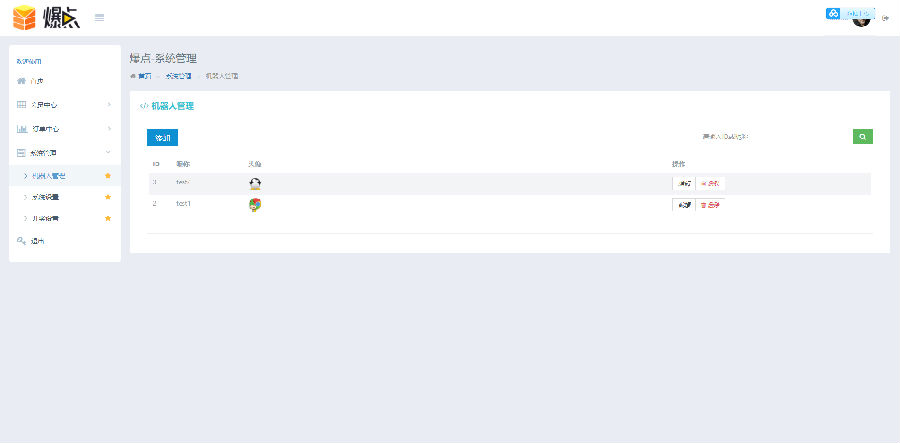The height and width of the screenshot is (443, 900).
Task: Click the blue cloud badge icon in header
Action: (833, 13)
